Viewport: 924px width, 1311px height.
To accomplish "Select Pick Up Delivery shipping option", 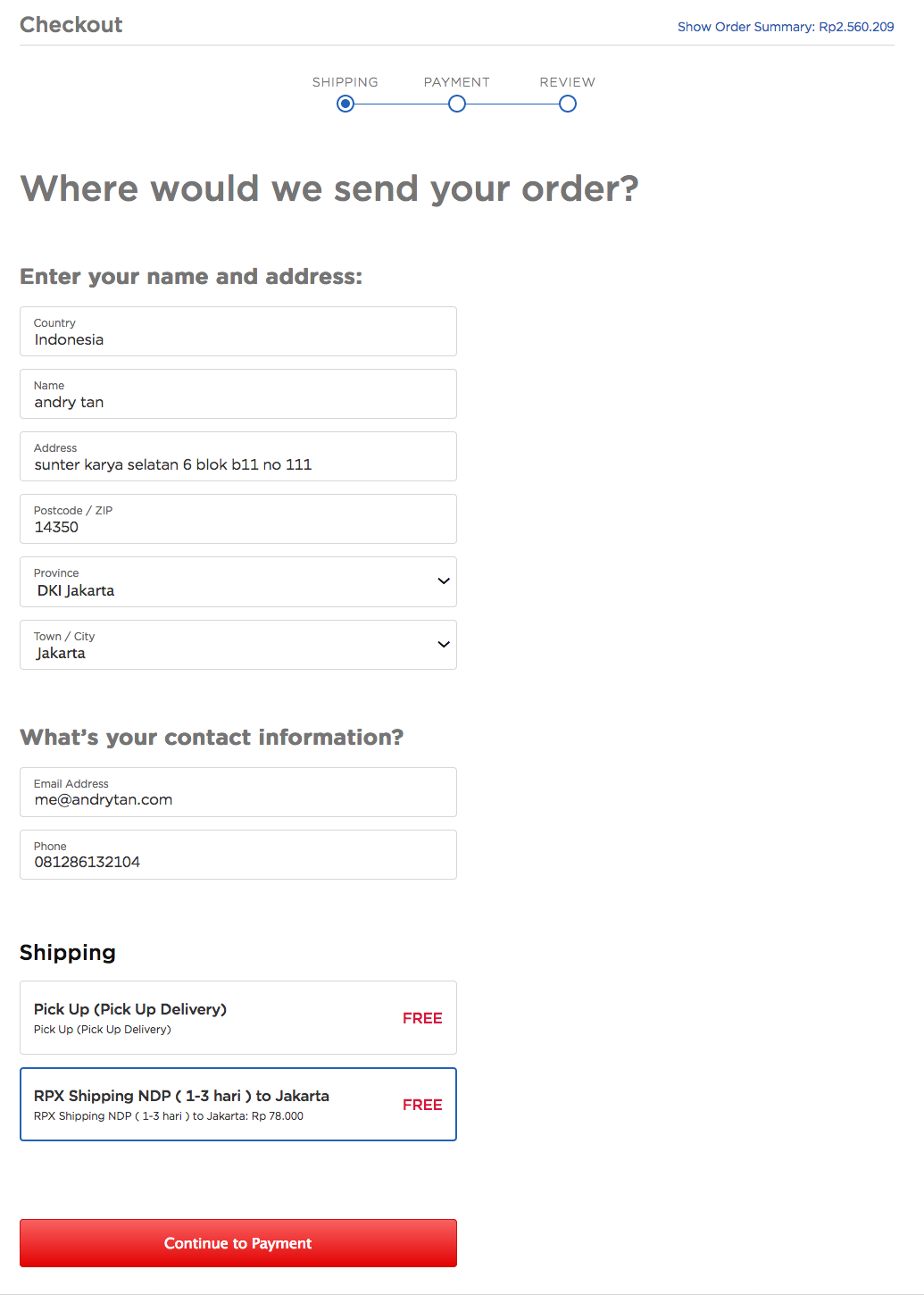I will coord(238,1018).
